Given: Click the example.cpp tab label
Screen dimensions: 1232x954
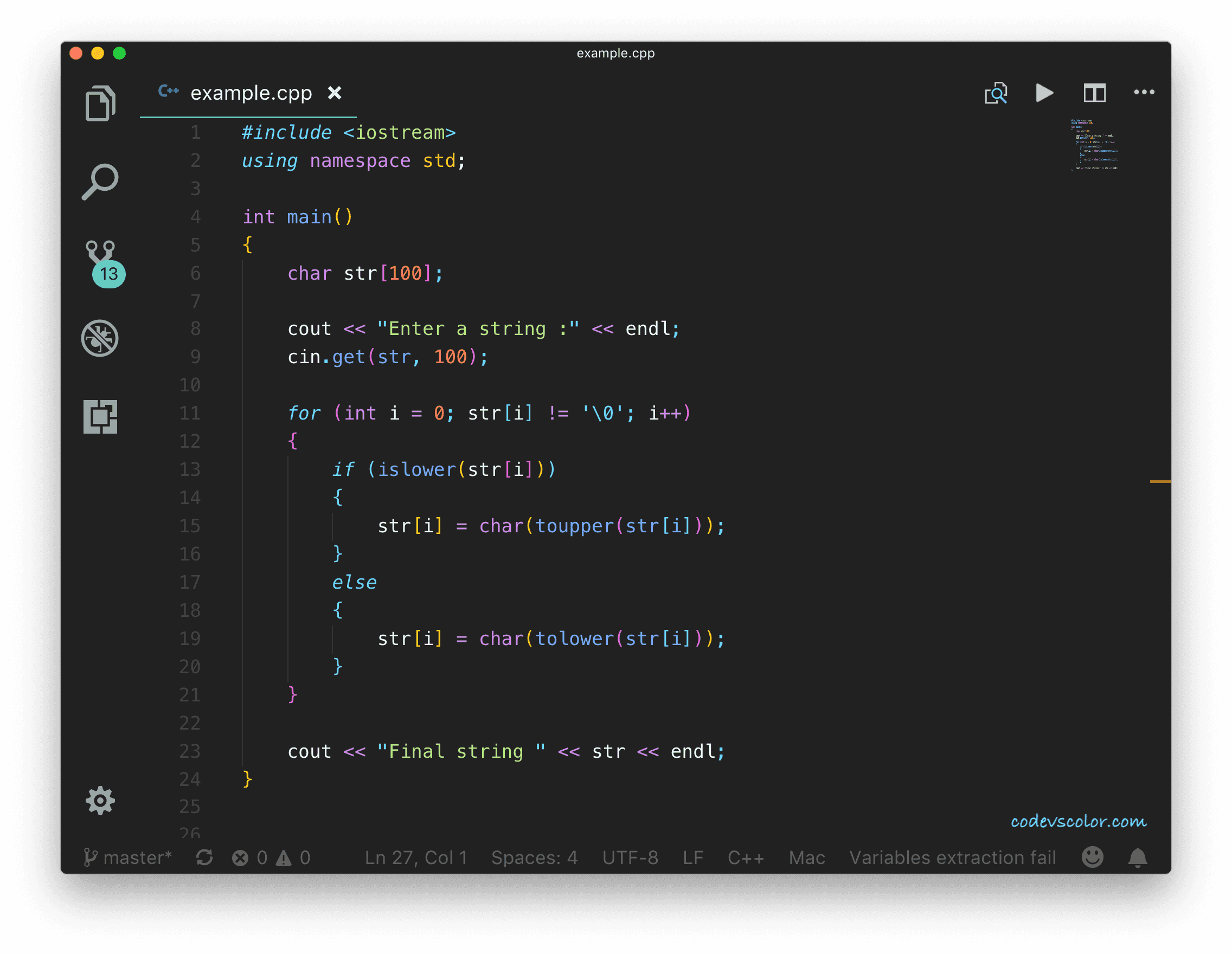Looking at the screenshot, I should point(248,93).
